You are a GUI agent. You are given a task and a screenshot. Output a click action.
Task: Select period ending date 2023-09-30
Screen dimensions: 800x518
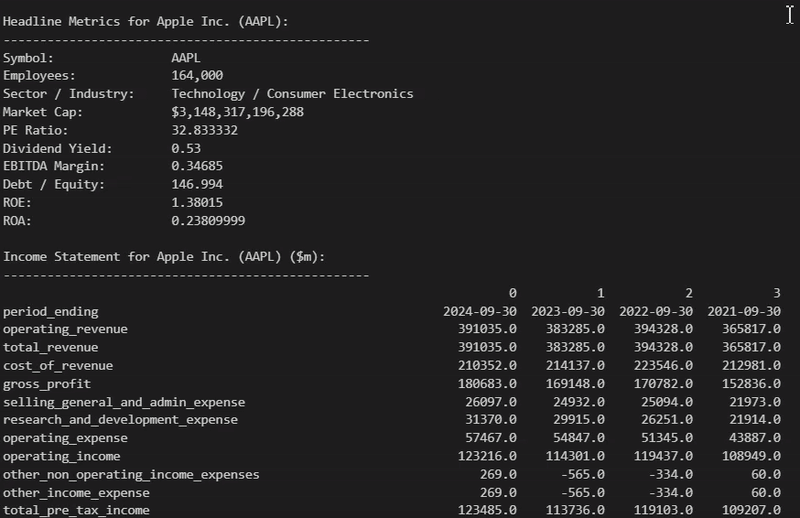point(568,311)
